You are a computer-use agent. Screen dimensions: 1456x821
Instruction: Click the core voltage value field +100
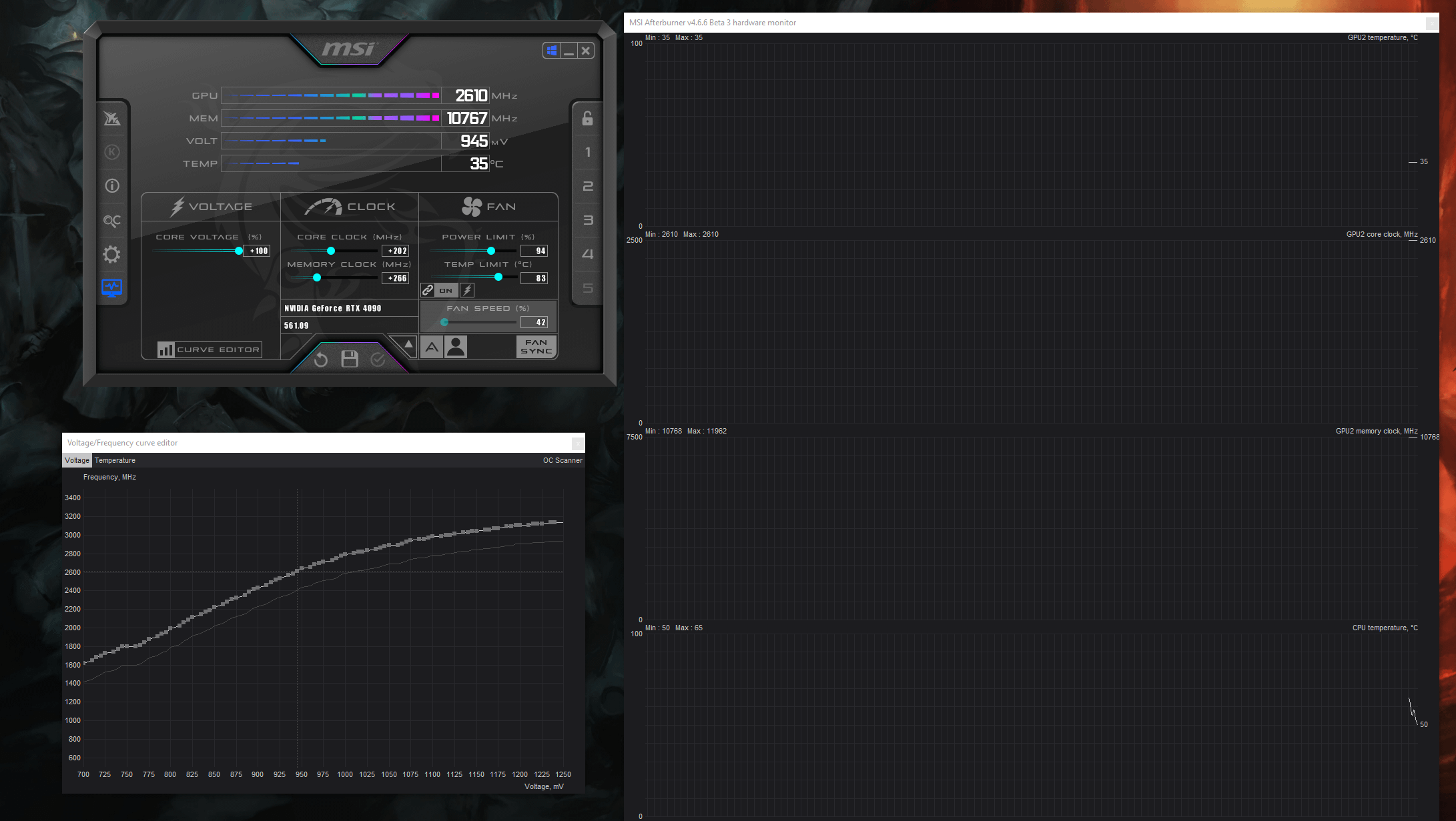pyautogui.click(x=258, y=251)
